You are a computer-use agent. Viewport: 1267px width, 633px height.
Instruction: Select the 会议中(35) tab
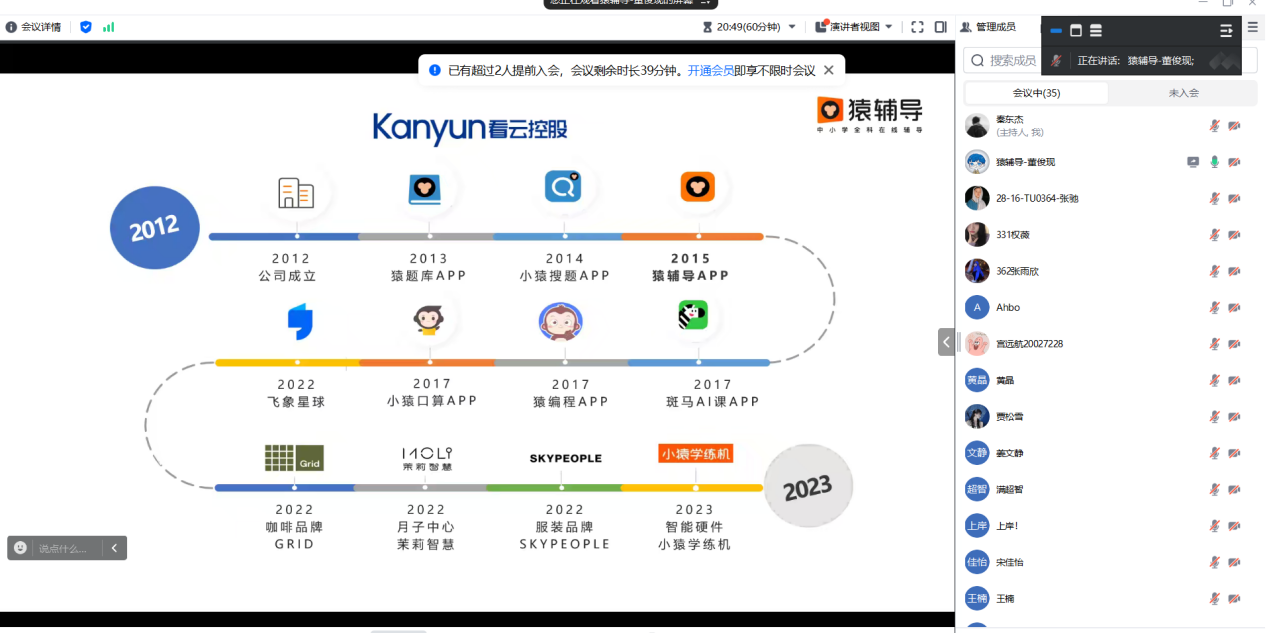pos(1036,93)
